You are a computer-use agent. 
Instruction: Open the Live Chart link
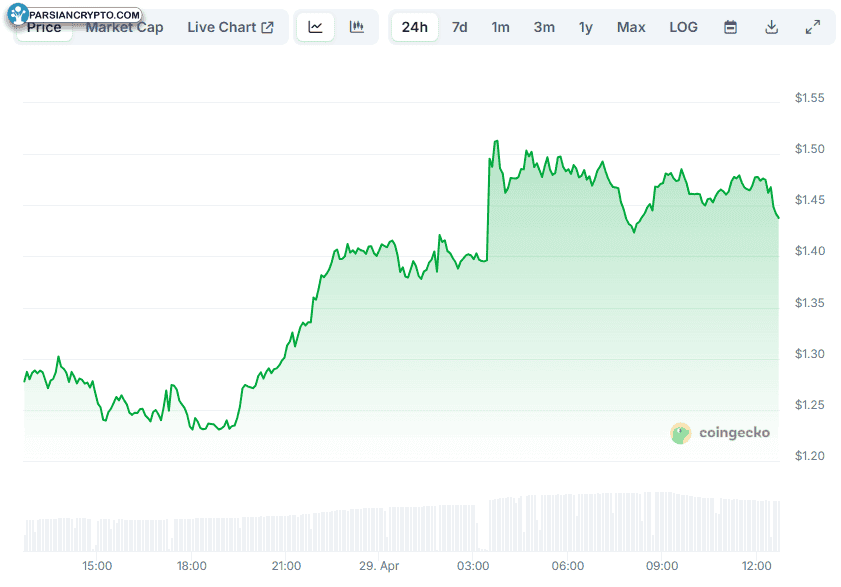[x=231, y=27]
